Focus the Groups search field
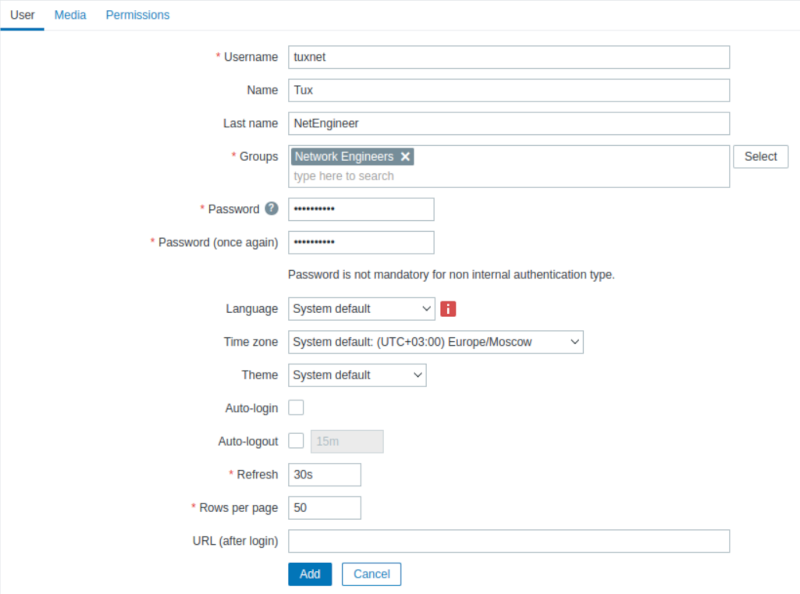 pyautogui.click(x=509, y=176)
